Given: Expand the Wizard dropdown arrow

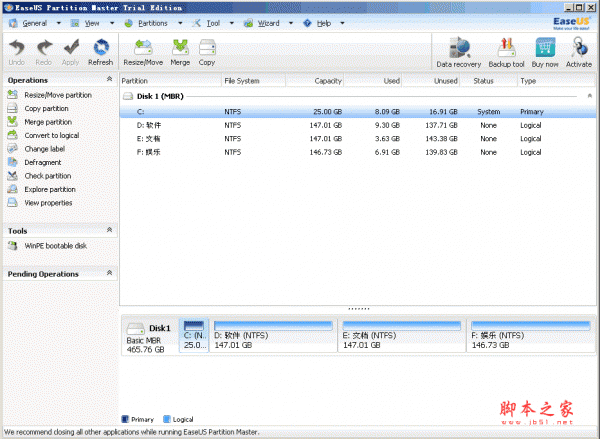Looking at the screenshot, I should coord(291,23).
